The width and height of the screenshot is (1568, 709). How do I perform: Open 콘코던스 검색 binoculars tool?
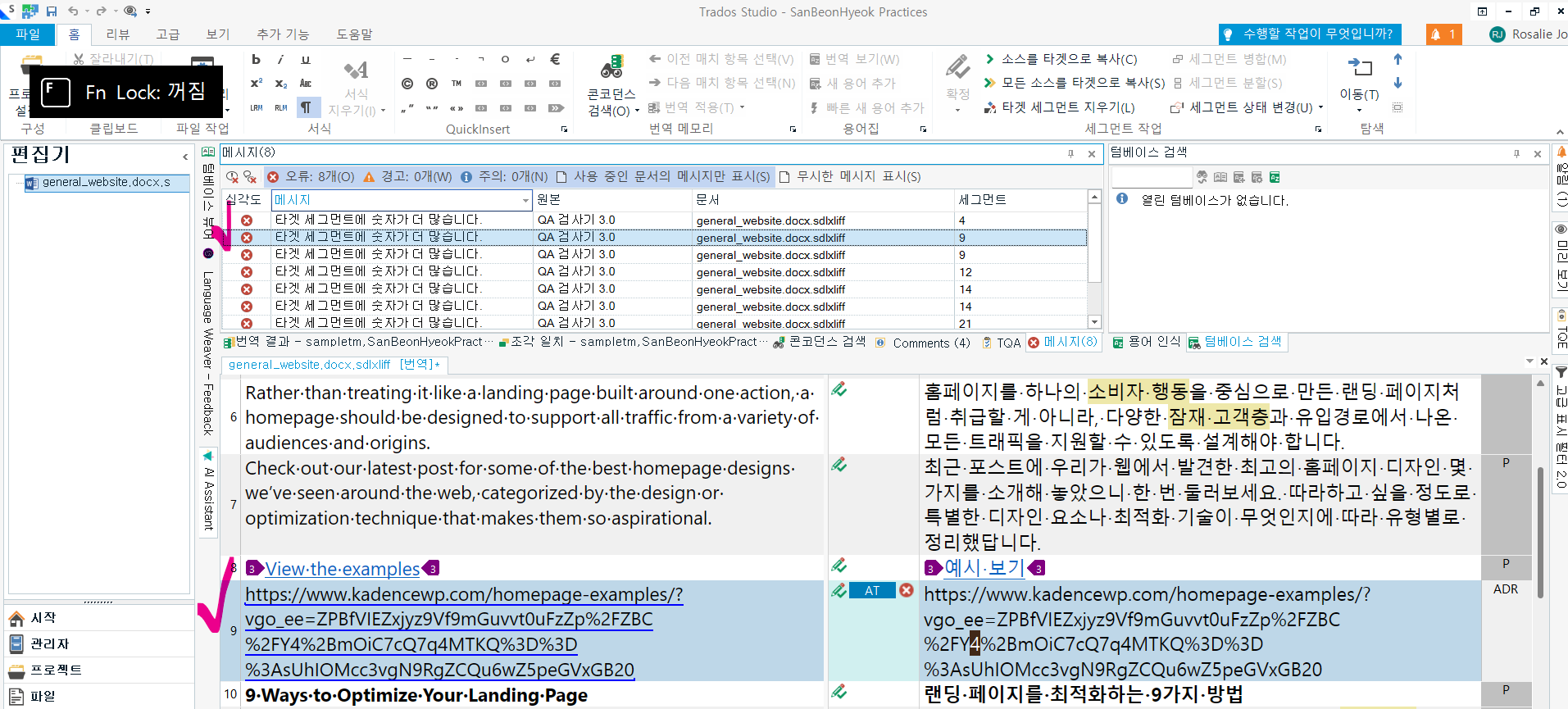pos(611,68)
